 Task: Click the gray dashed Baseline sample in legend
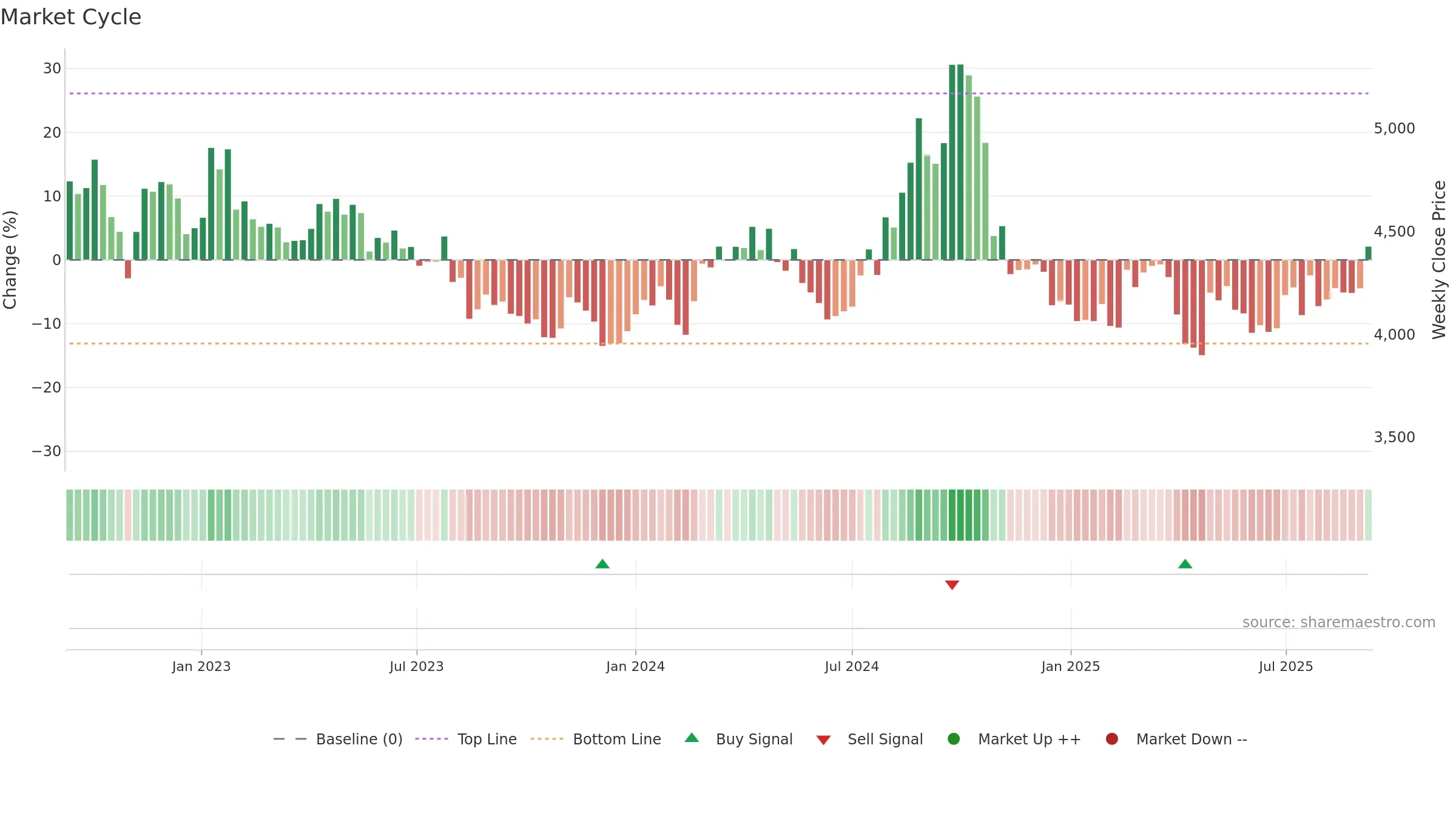289,739
